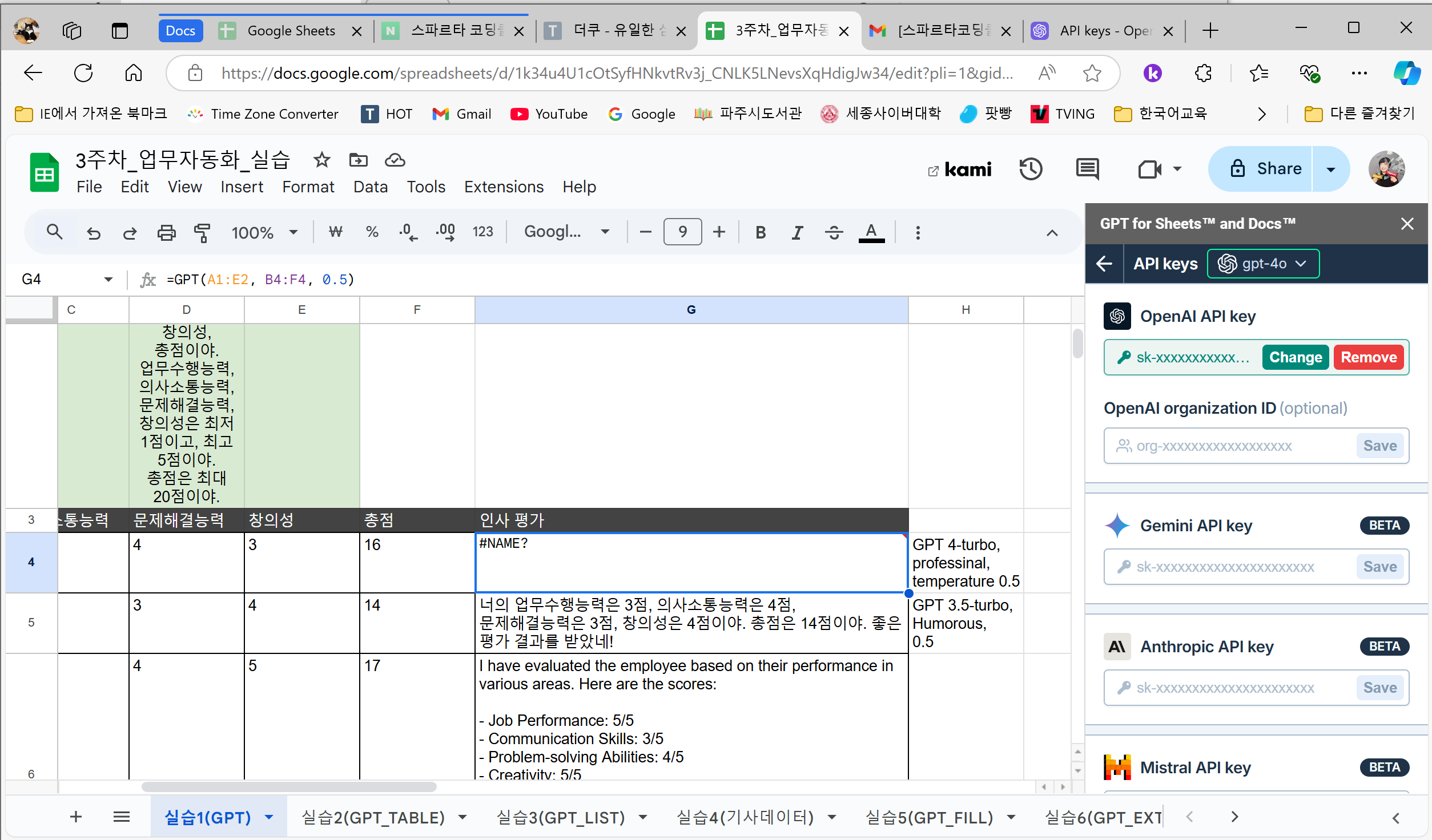Refresh the browser page
This screenshot has height=840, width=1432.
point(83,73)
